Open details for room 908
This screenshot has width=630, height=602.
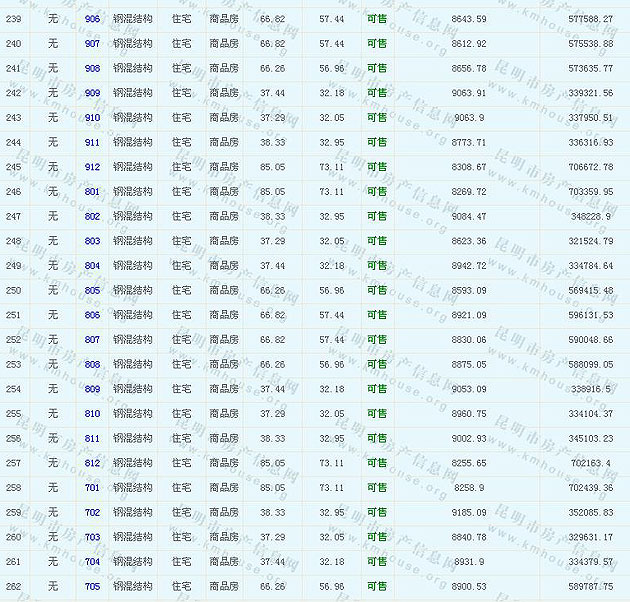(x=92, y=68)
